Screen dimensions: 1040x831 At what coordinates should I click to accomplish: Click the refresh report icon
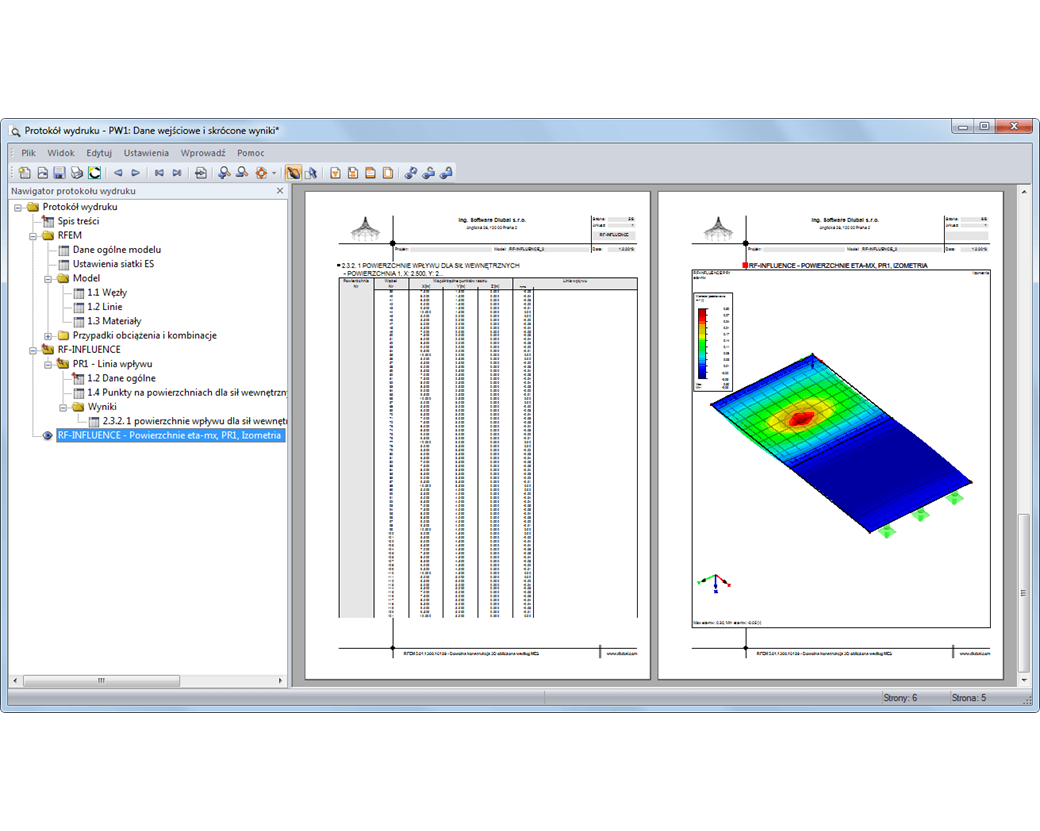95,173
